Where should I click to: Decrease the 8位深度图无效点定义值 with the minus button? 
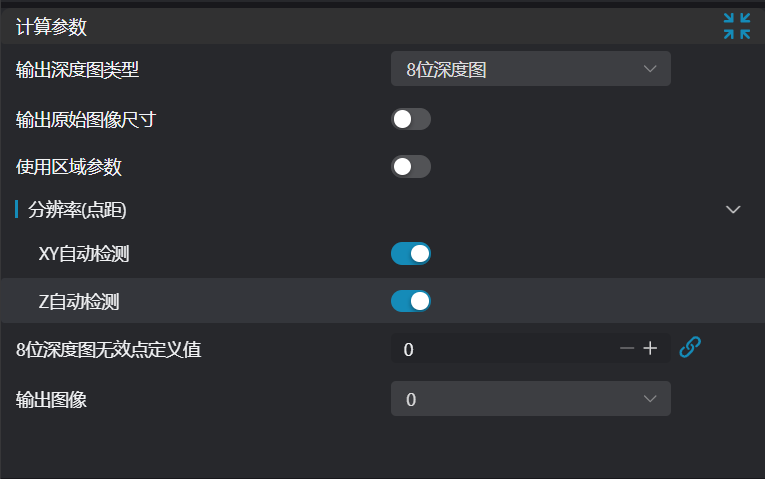coord(626,348)
